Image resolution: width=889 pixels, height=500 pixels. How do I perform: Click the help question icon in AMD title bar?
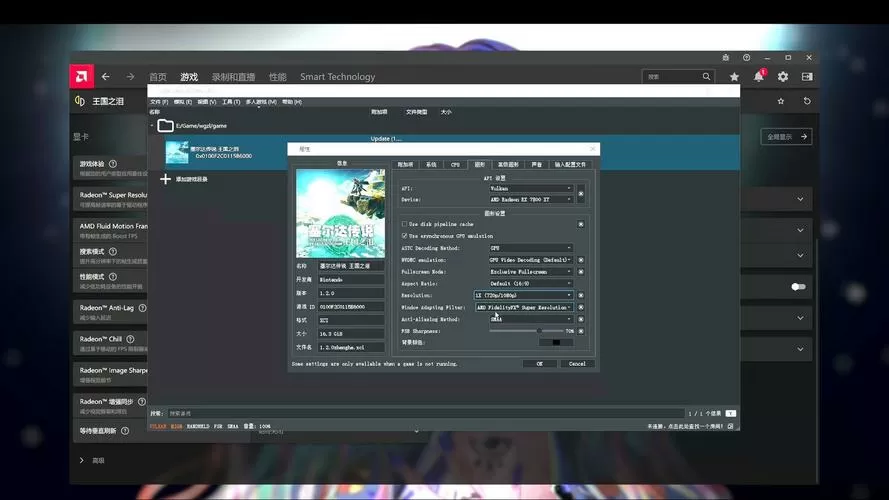point(747,57)
